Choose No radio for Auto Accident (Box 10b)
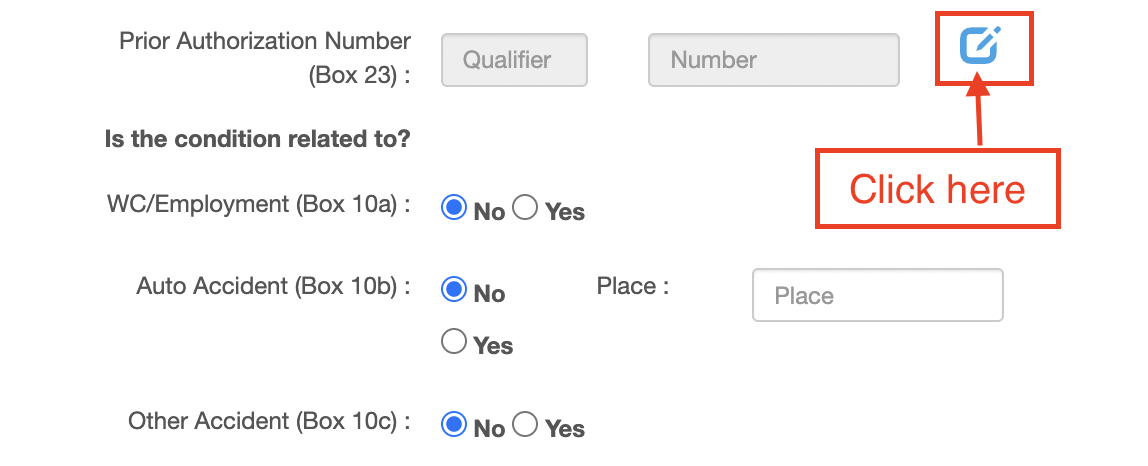This screenshot has height=466, width=1148. (x=454, y=290)
